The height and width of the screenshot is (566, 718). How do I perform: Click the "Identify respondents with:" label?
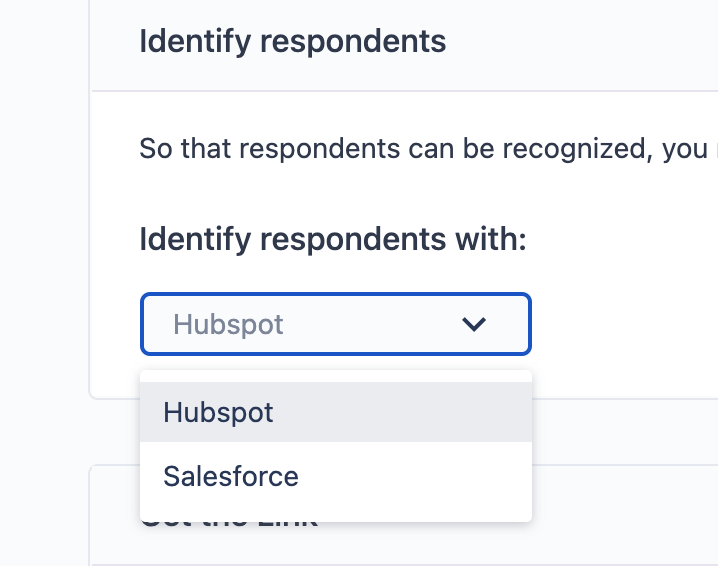point(332,239)
